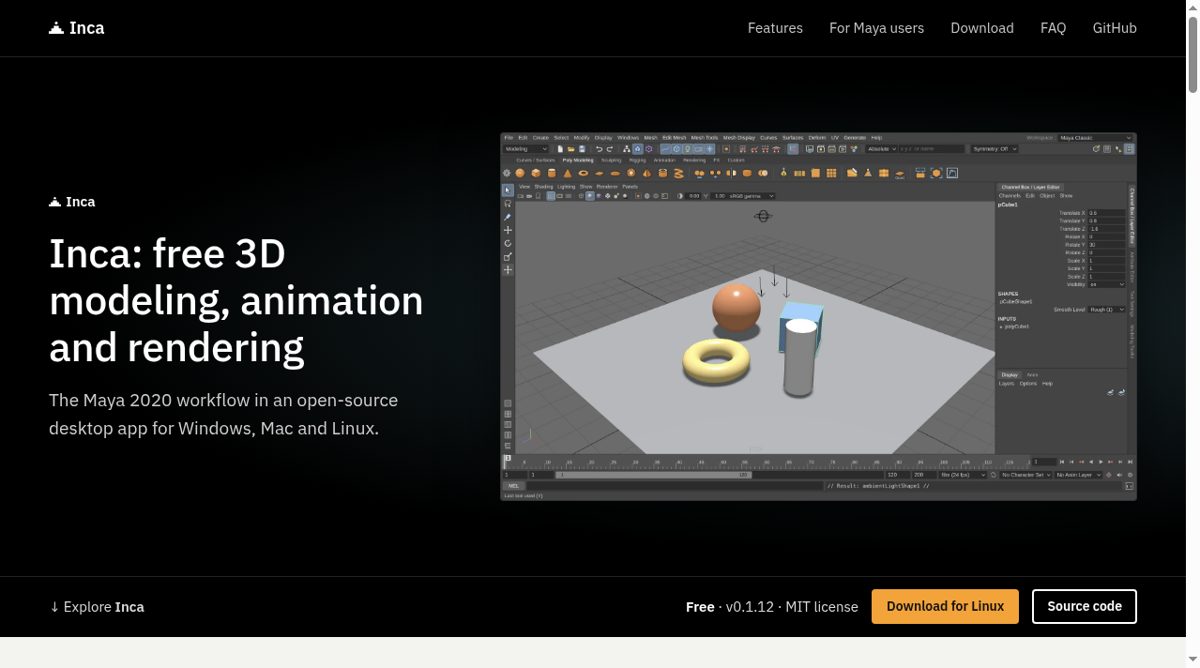Open the Features nav link
This screenshot has height=668, width=1200.
coord(775,28)
